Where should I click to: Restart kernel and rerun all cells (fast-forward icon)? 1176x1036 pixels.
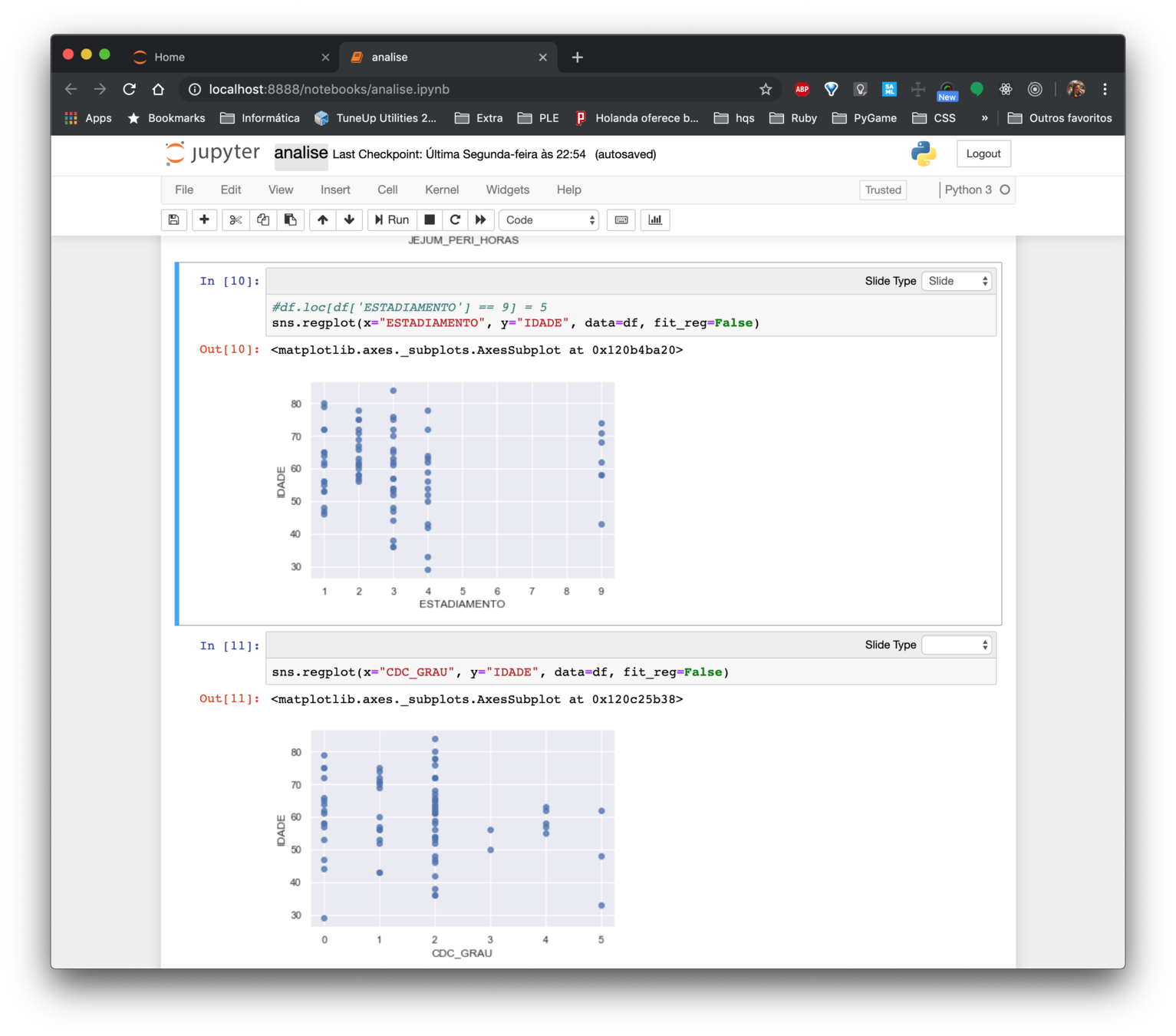click(x=481, y=220)
